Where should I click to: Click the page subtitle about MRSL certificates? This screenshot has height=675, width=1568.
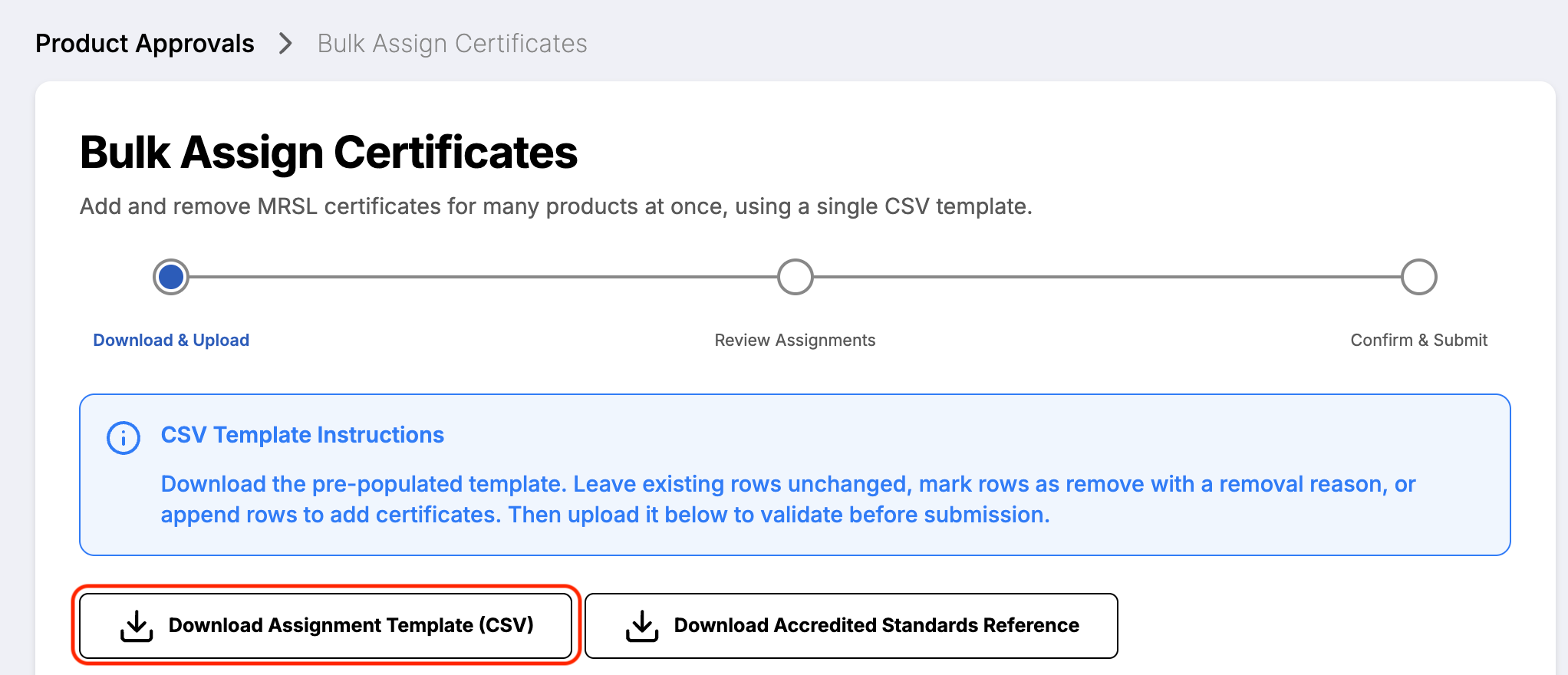pyautogui.click(x=556, y=206)
